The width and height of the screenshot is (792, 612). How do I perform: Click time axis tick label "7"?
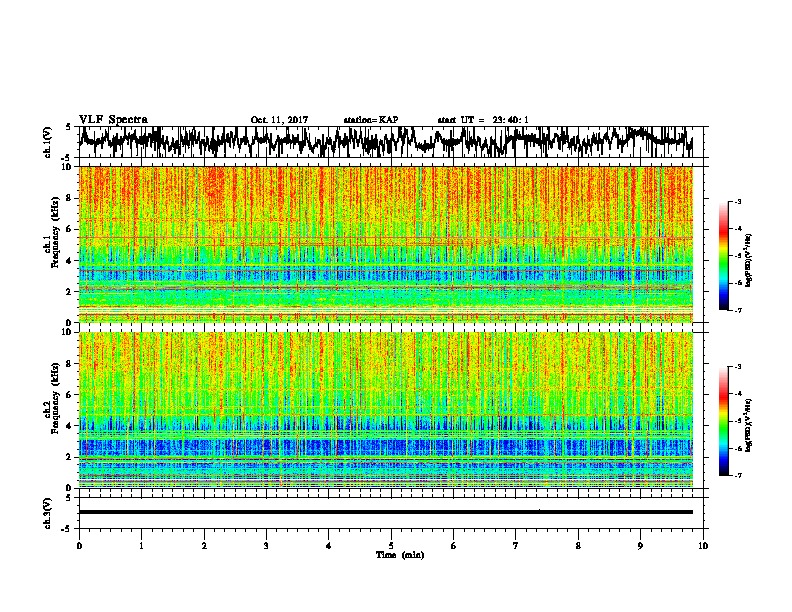tap(516, 546)
